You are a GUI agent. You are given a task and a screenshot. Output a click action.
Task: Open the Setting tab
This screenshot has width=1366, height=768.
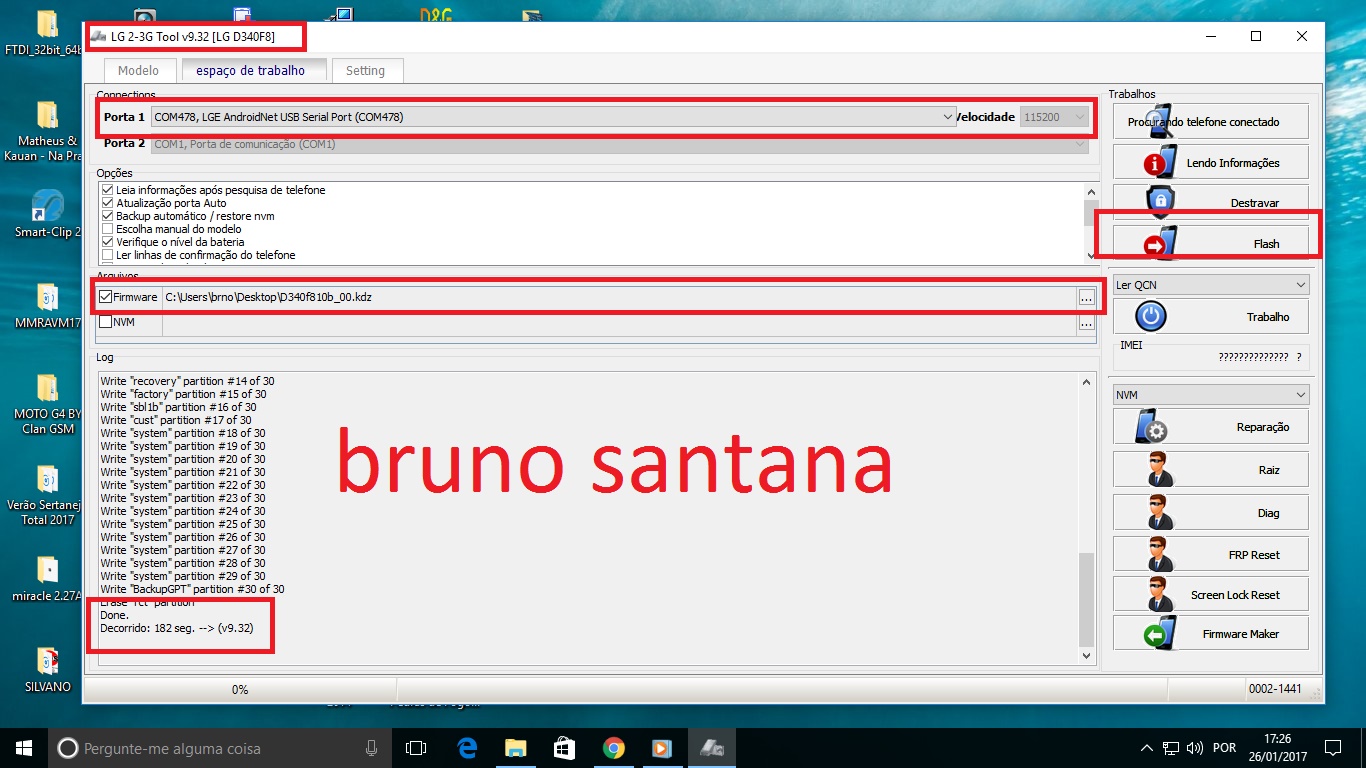click(365, 71)
